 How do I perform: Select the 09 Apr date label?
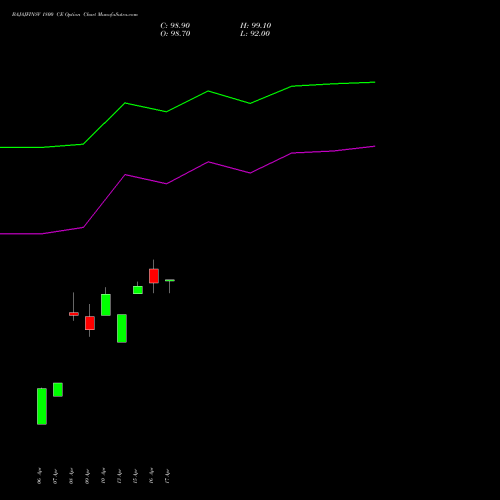pos(87,476)
